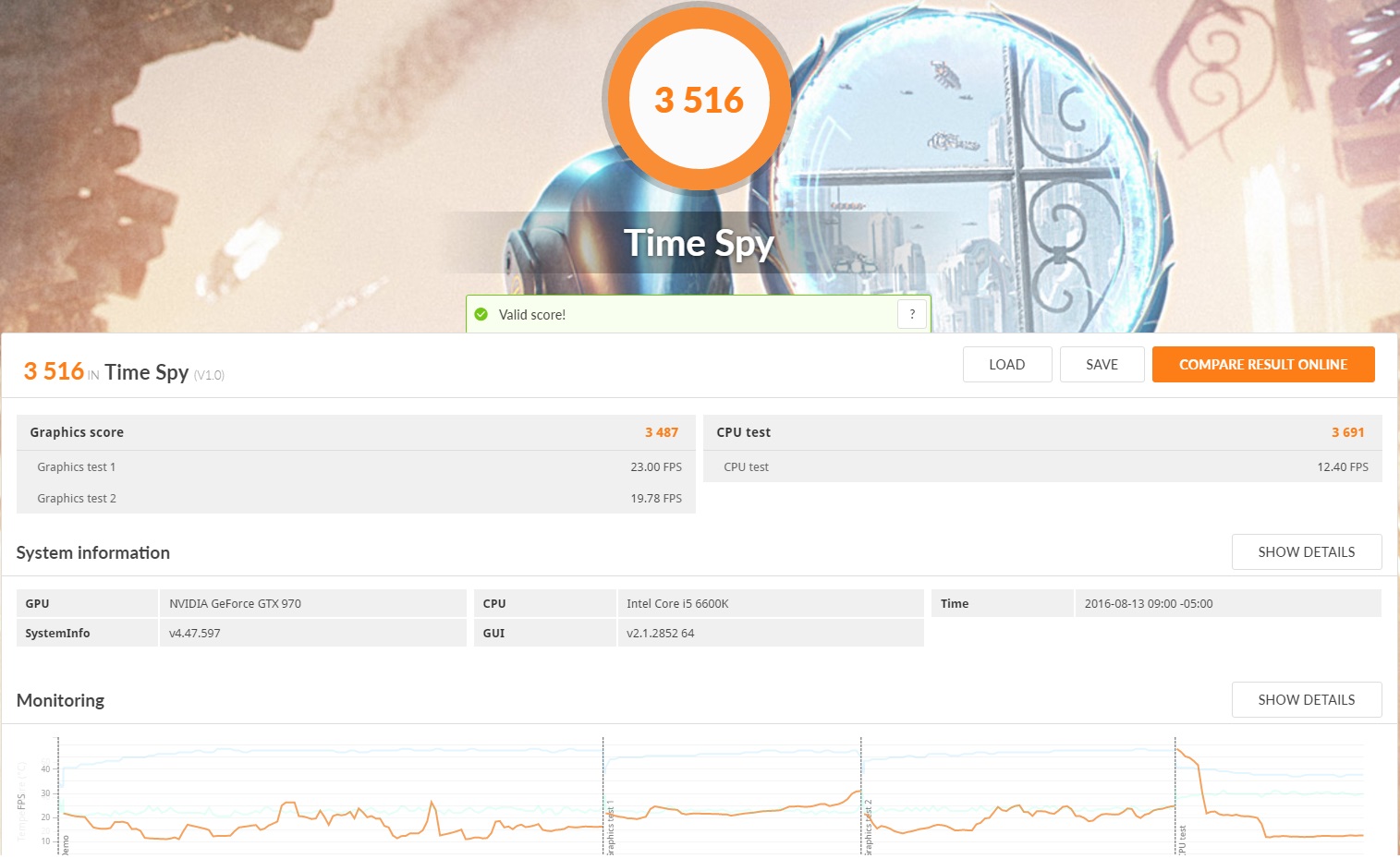The image size is (1400, 859).
Task: Click the Time label cell
Action: tap(1002, 603)
